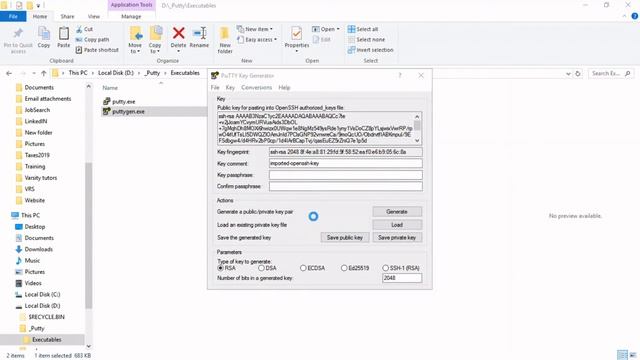Click Select all in ribbon
The image size is (640, 360).
pos(363,29)
